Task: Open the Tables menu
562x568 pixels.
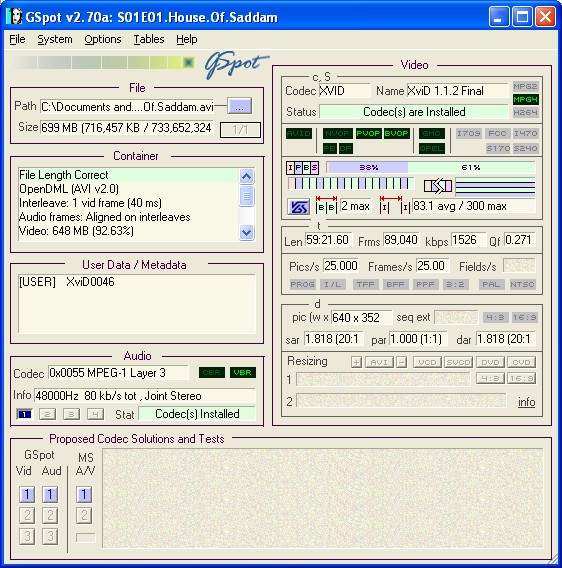Action: 149,39
